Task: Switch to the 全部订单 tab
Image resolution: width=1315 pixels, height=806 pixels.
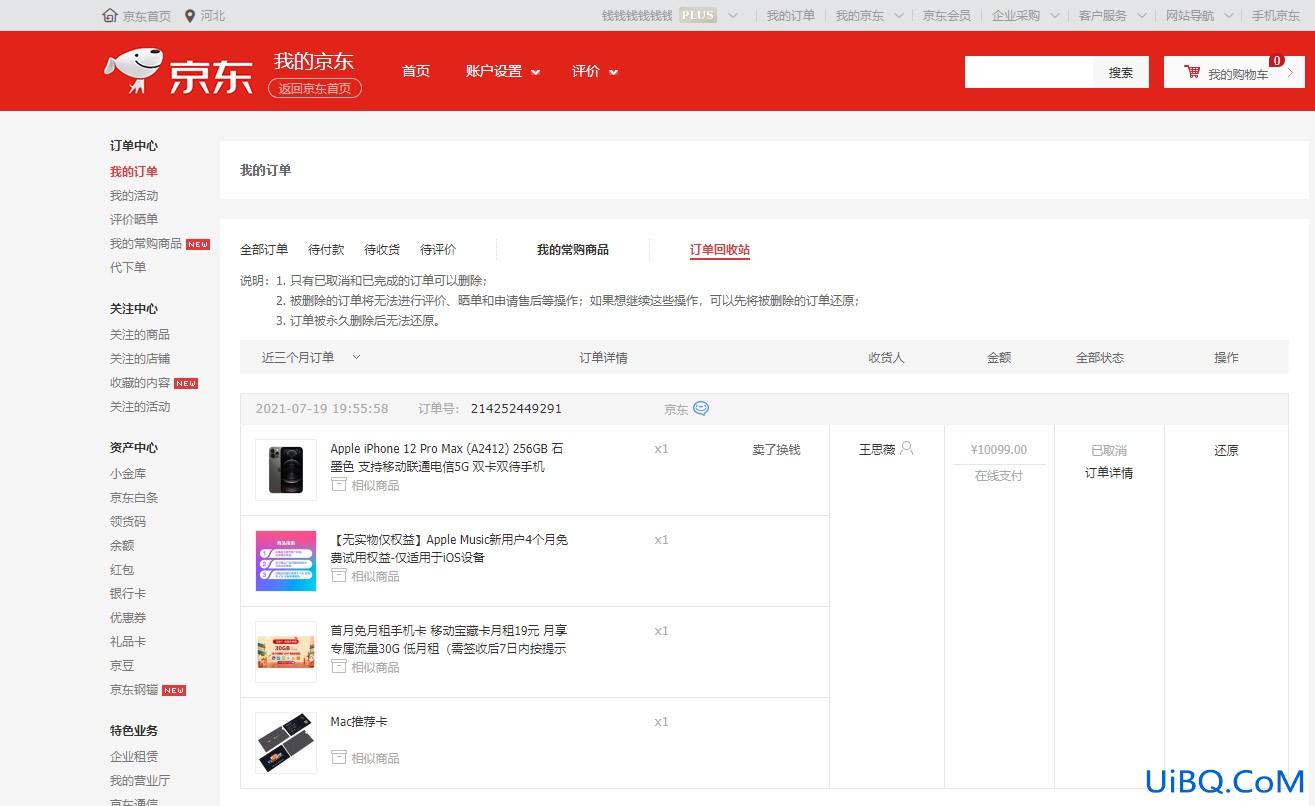Action: click(x=264, y=249)
